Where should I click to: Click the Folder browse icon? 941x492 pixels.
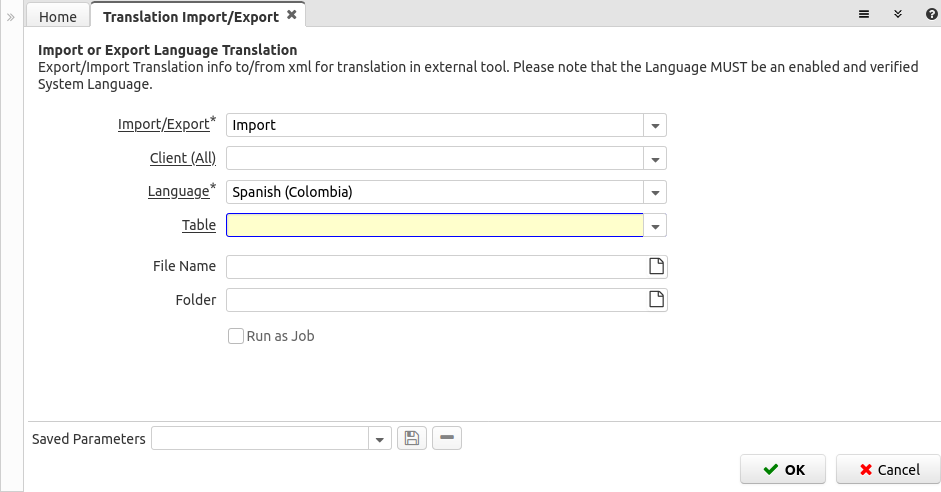coord(657,299)
